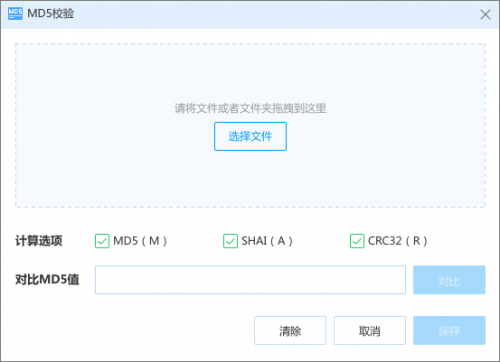Toggle the CRC32 (R) checkbox

[x=357, y=241]
